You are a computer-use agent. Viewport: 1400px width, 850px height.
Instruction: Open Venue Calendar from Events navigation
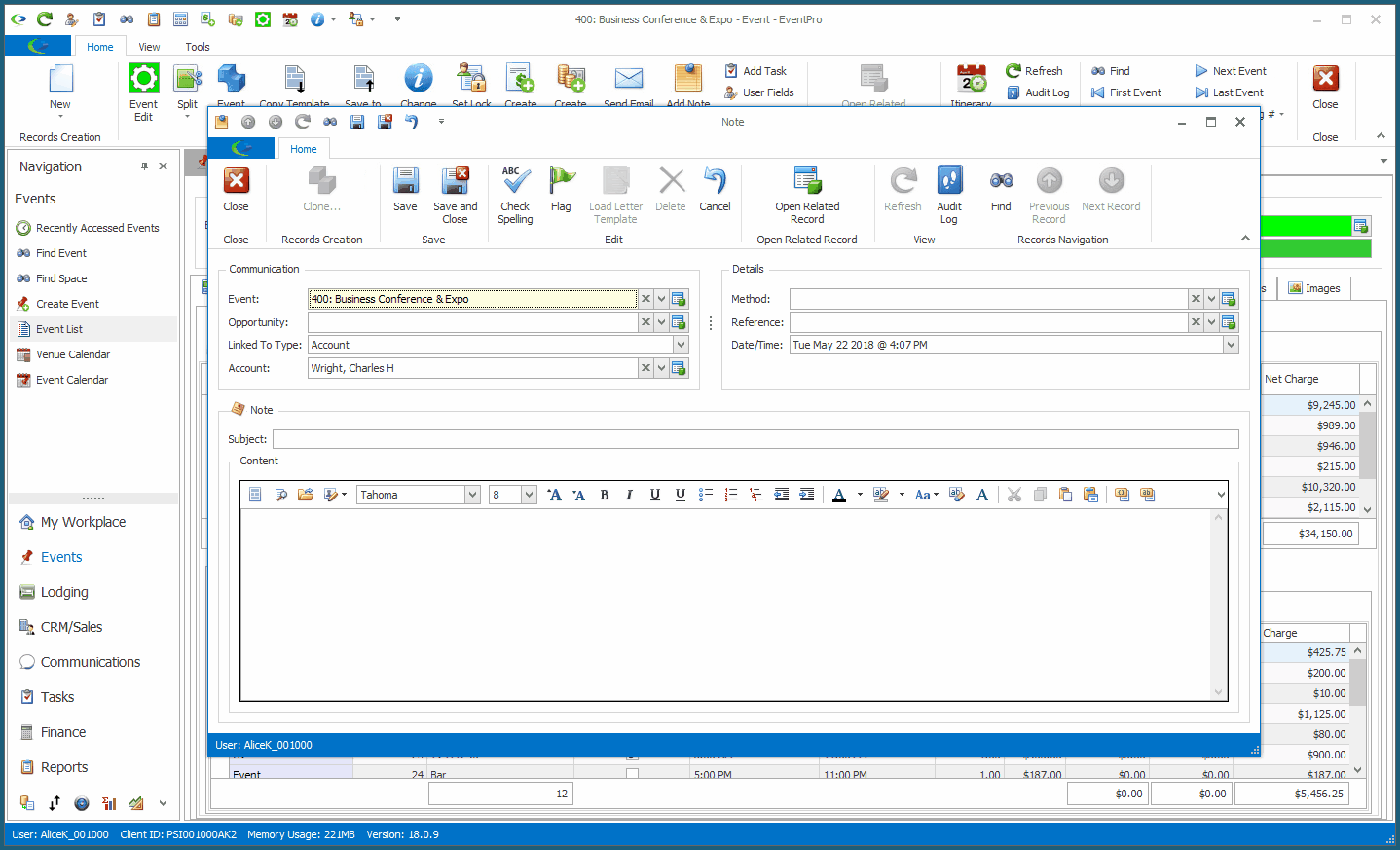[x=73, y=354]
